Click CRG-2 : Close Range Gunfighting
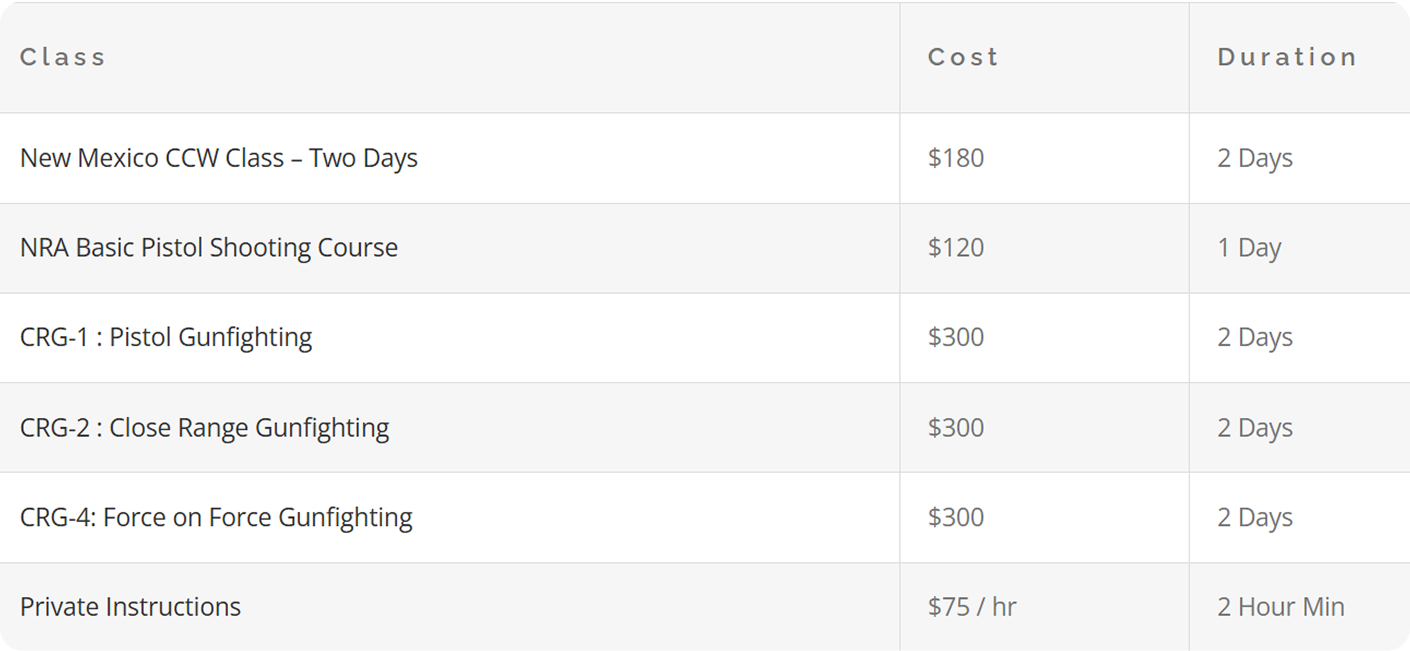 204,428
